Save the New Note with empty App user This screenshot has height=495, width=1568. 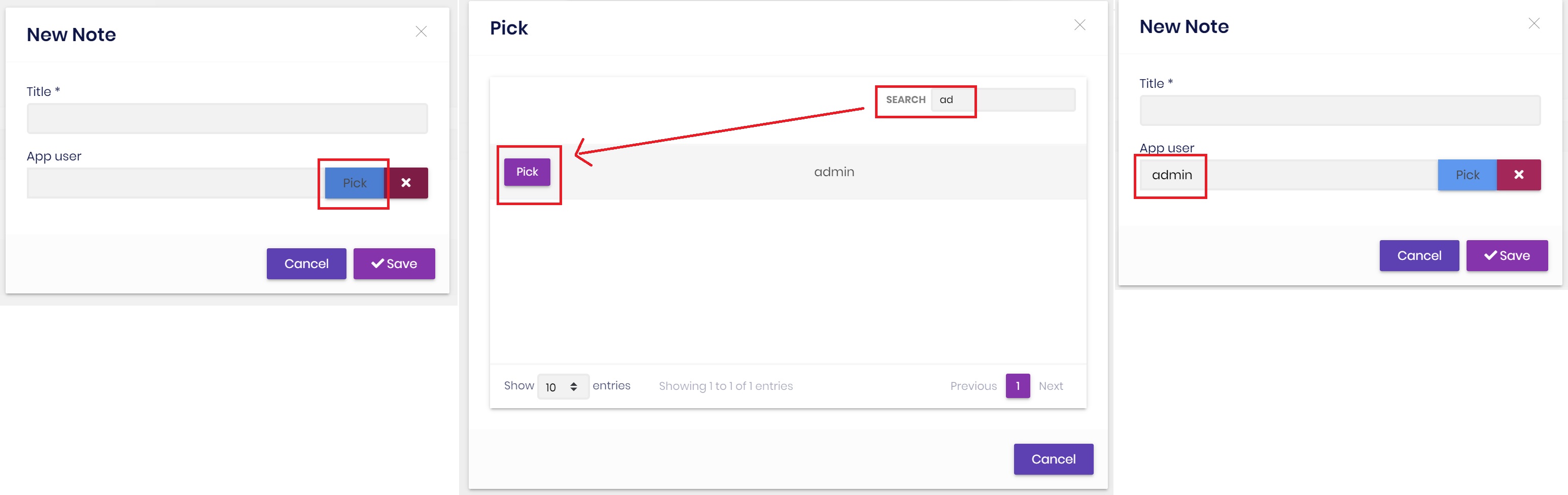[394, 263]
